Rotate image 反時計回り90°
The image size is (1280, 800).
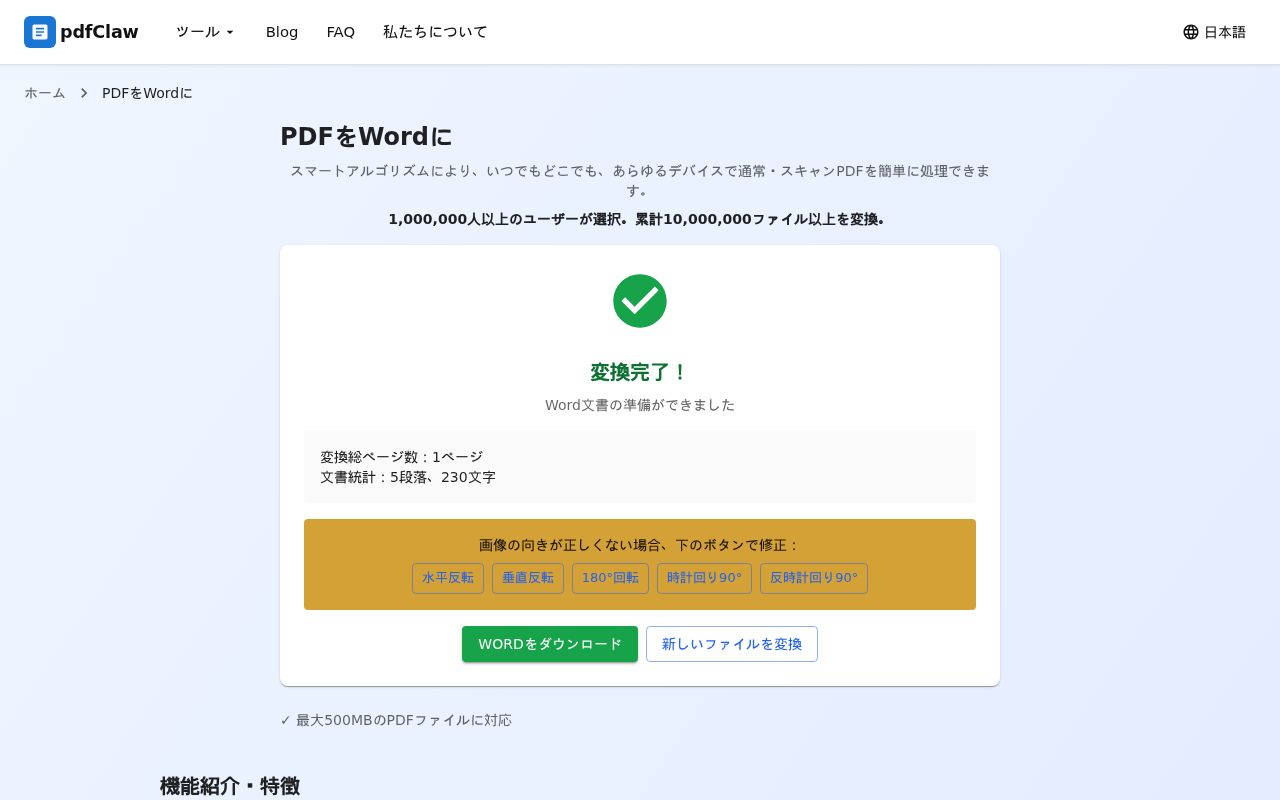pyautogui.click(x=813, y=578)
